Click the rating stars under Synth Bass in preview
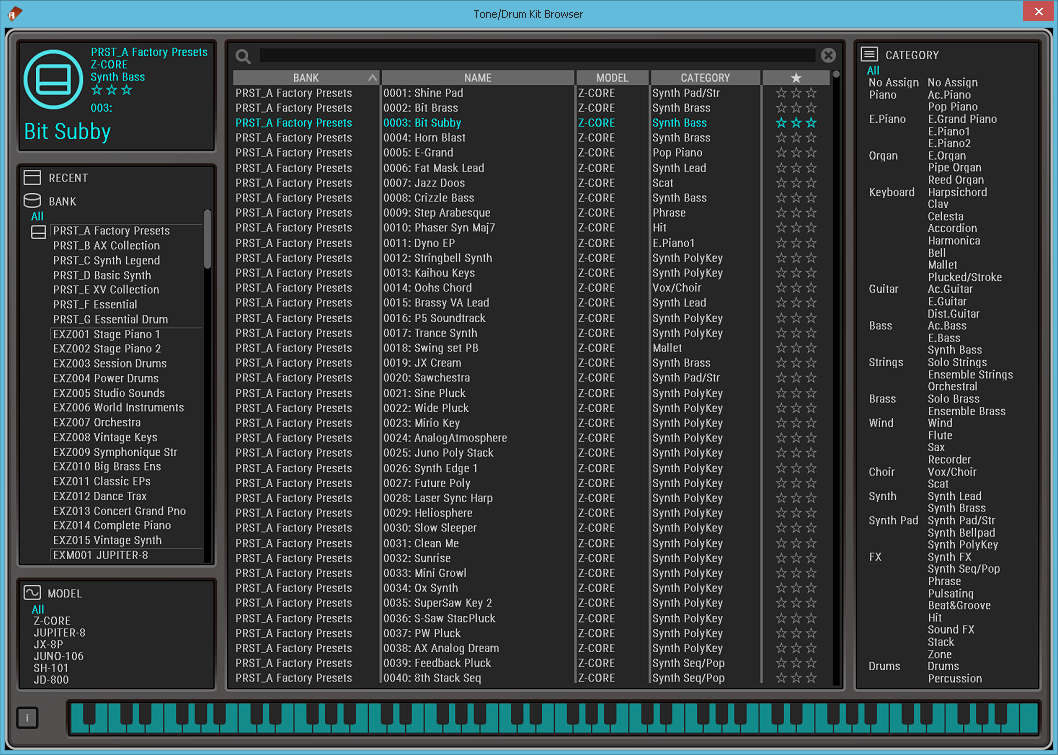The image size is (1058, 755). [112, 90]
